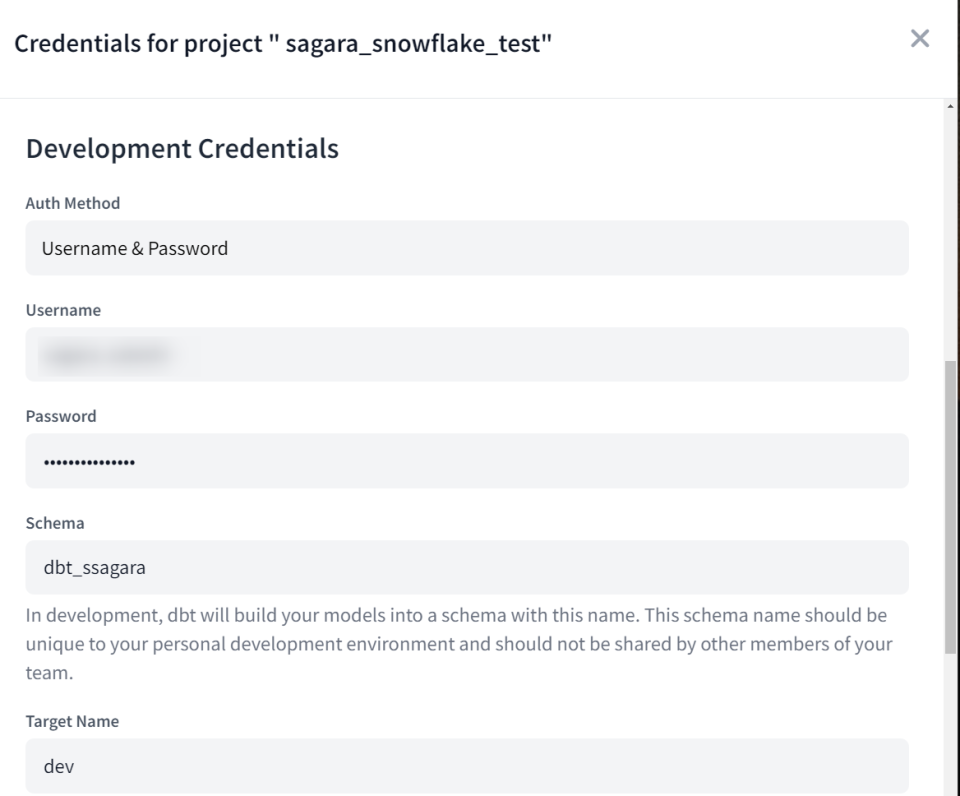Viewport: 960px width, 796px height.
Task: Select the Schema field containing dbt_ssagara
Action: 466,568
